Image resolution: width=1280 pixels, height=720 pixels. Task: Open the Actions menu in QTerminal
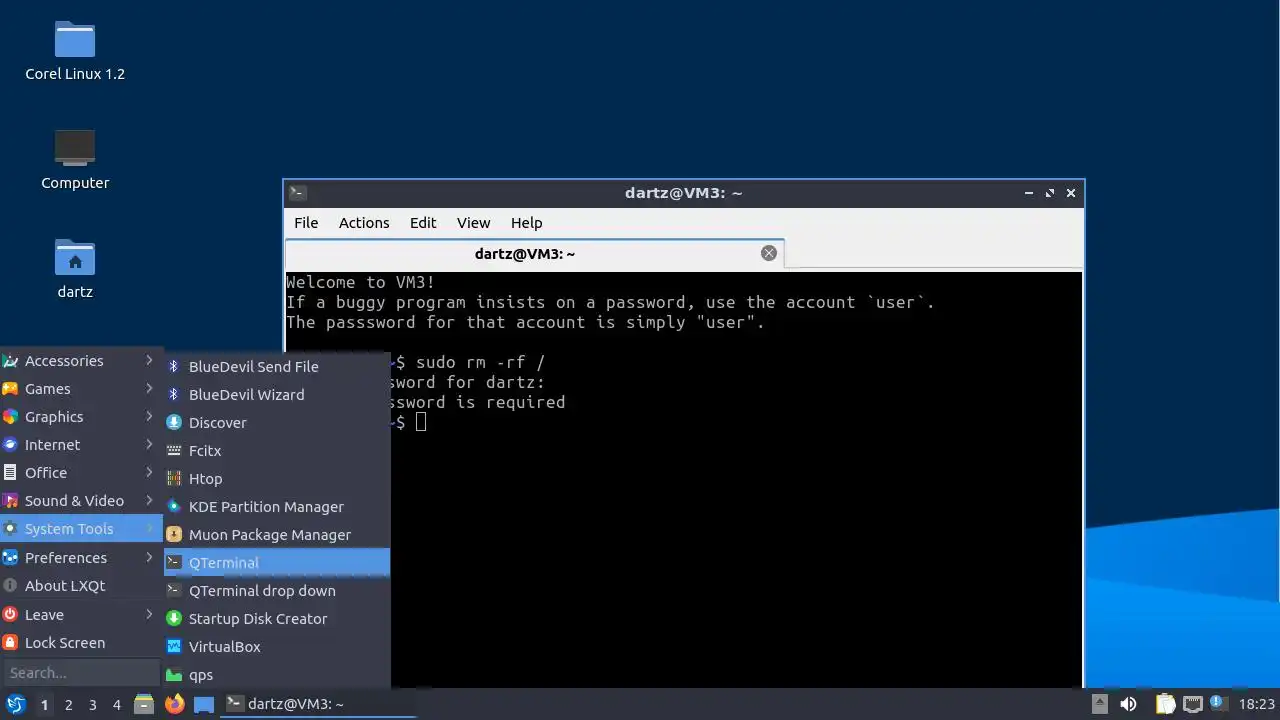pos(364,223)
